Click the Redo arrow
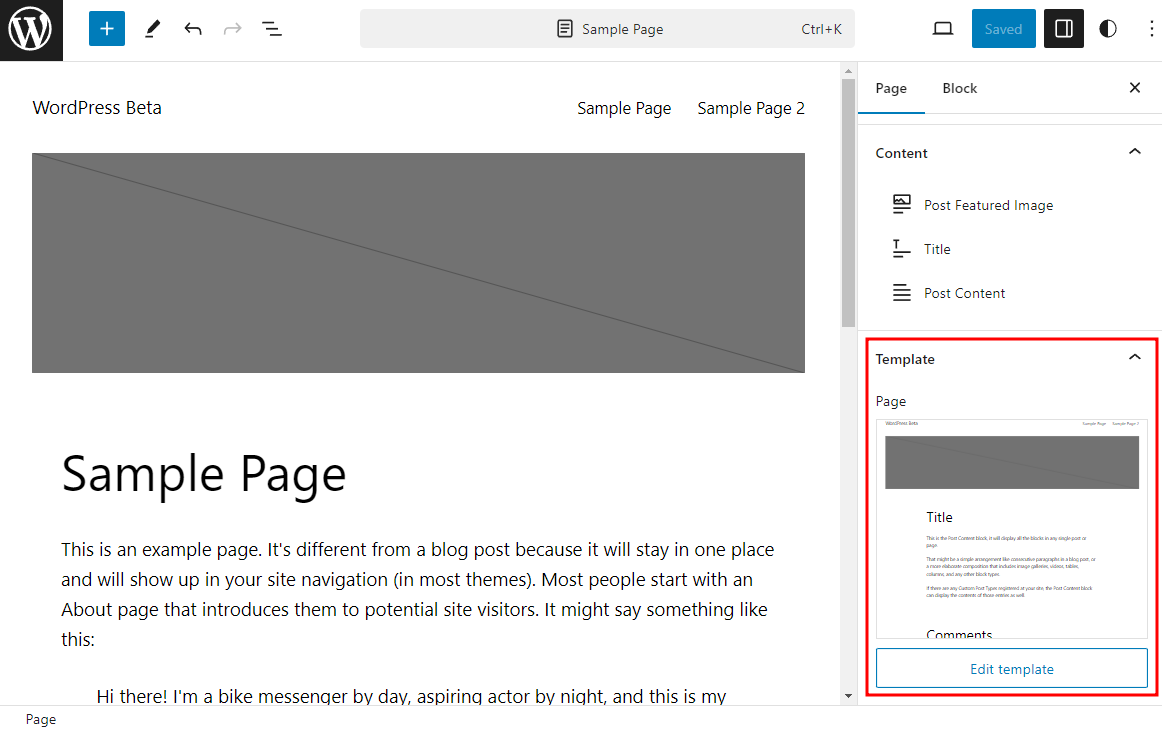This screenshot has width=1162, height=730. tap(233, 29)
